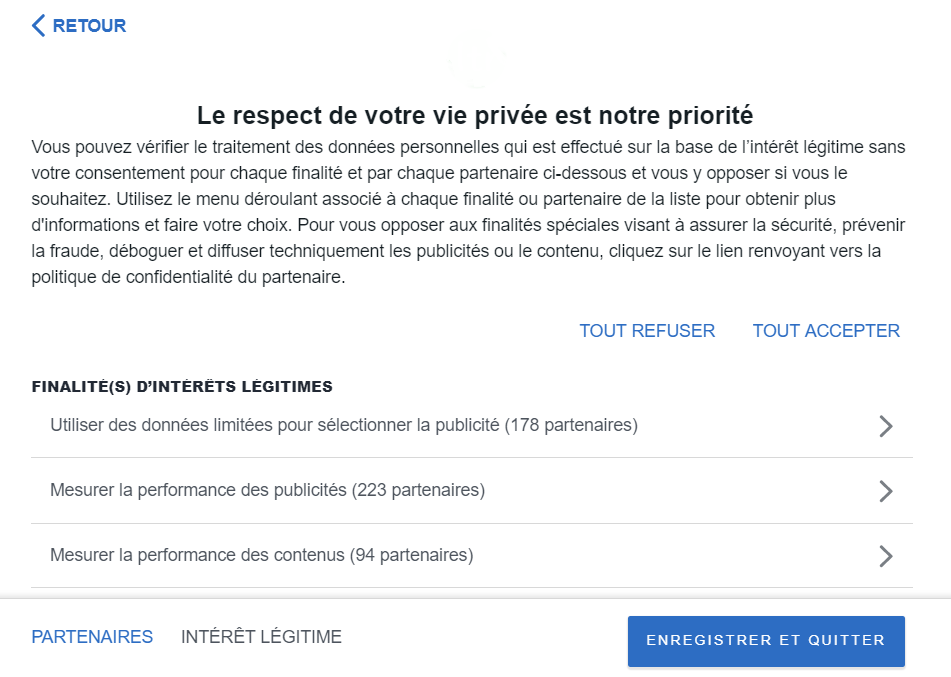Open 'Utiliser des données limitées' purpose label
Screen dimensions: 951x677
[x=275, y=425]
